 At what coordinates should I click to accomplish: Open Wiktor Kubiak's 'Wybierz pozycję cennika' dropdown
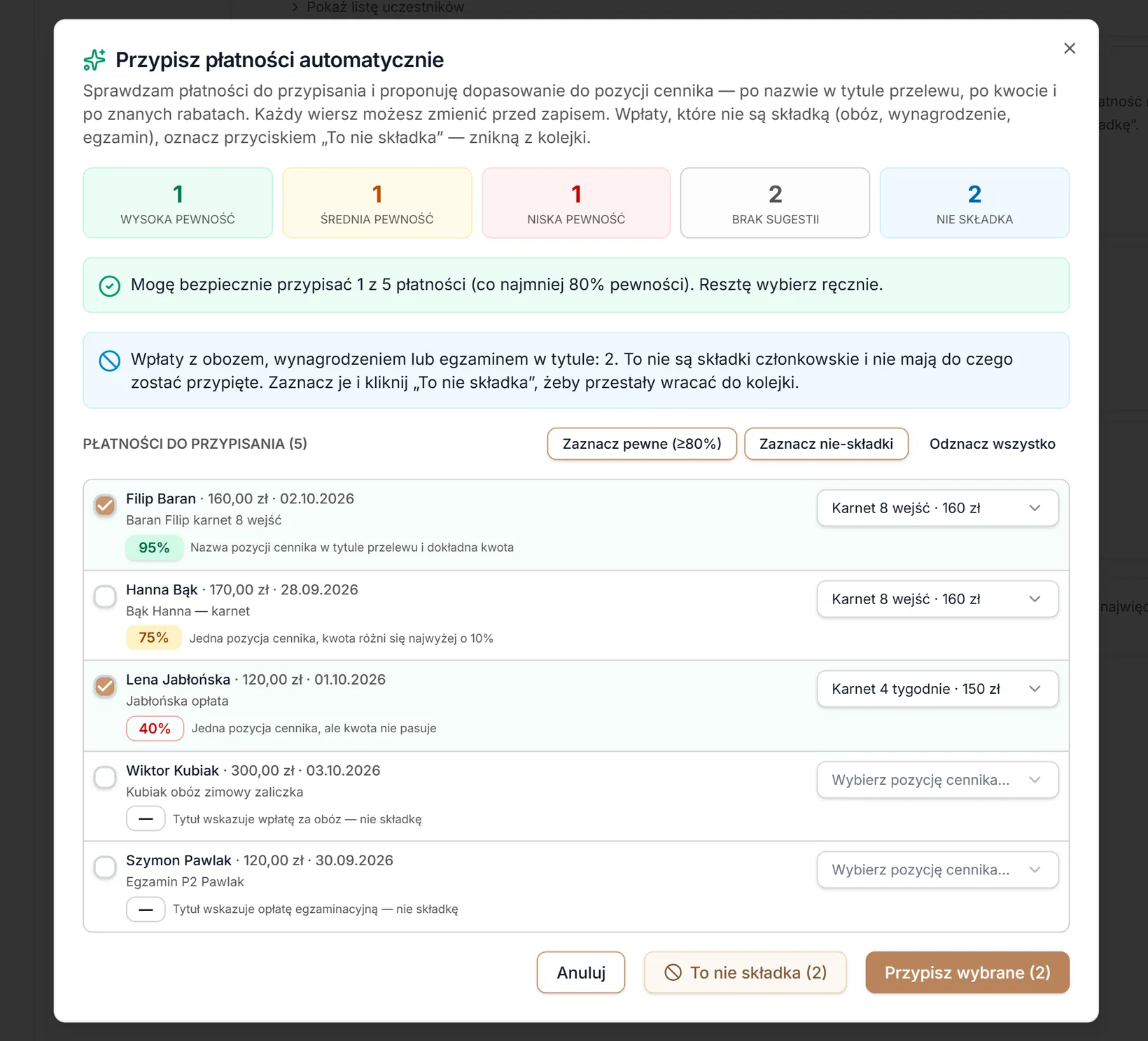pos(937,780)
